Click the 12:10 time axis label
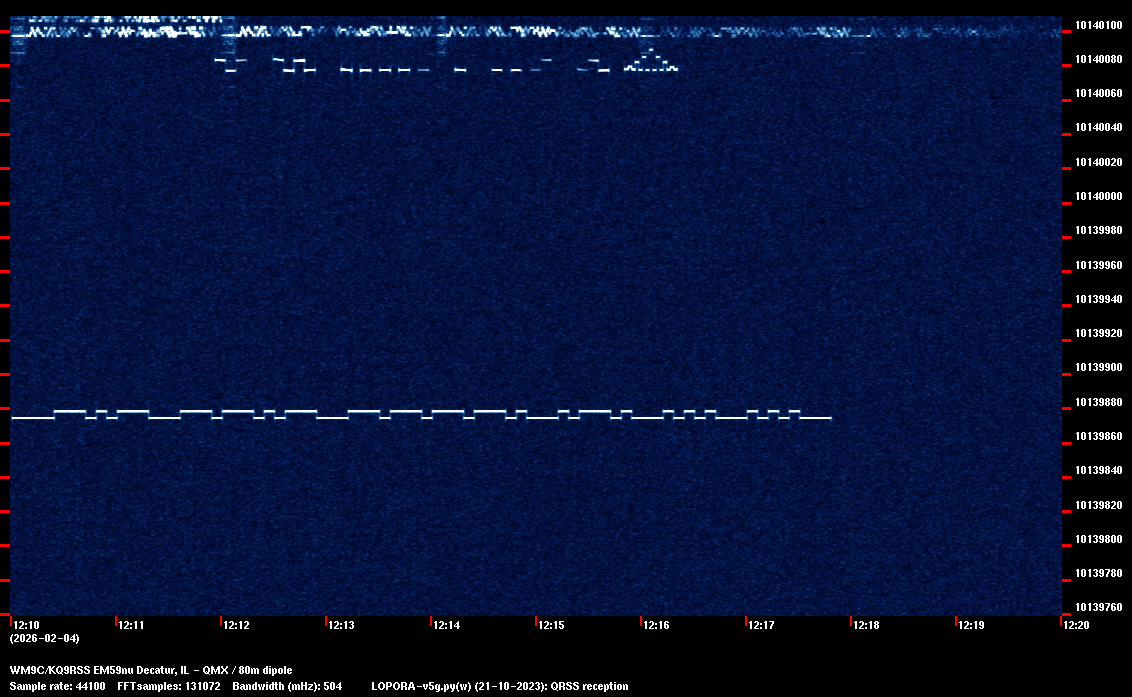 point(26,625)
